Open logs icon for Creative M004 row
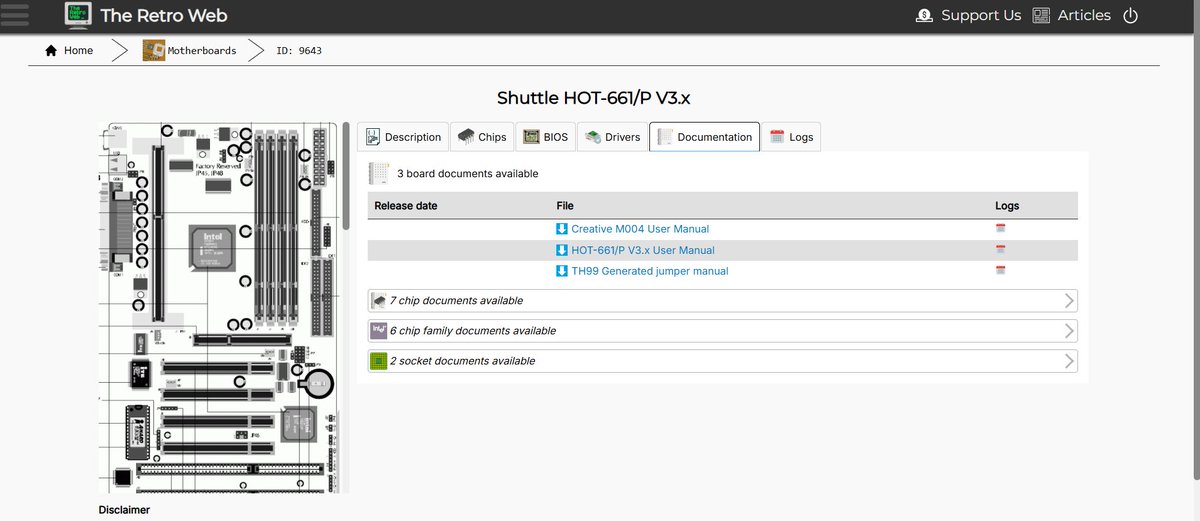1200x521 pixels. coord(1001,229)
